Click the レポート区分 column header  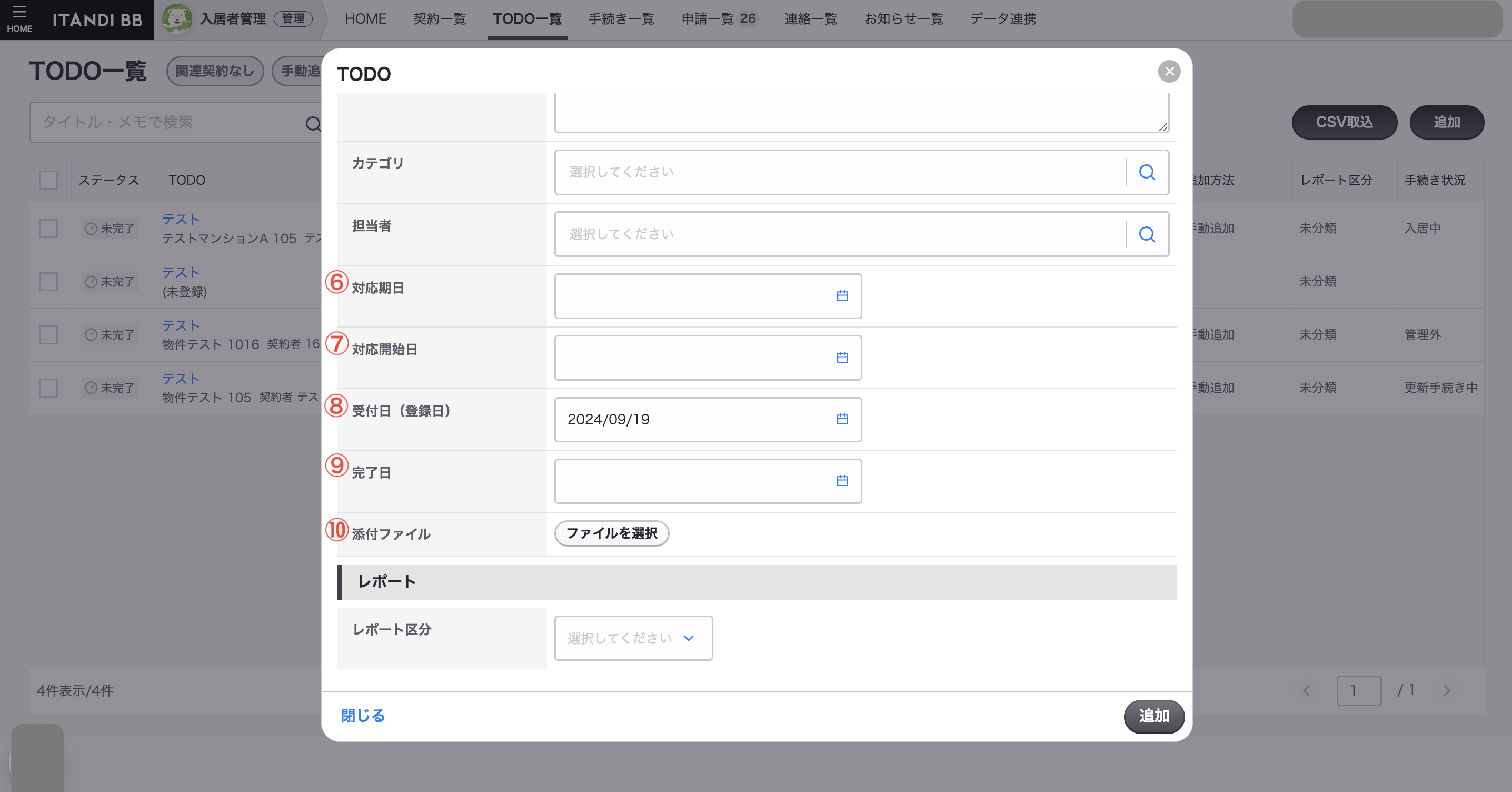click(1336, 180)
